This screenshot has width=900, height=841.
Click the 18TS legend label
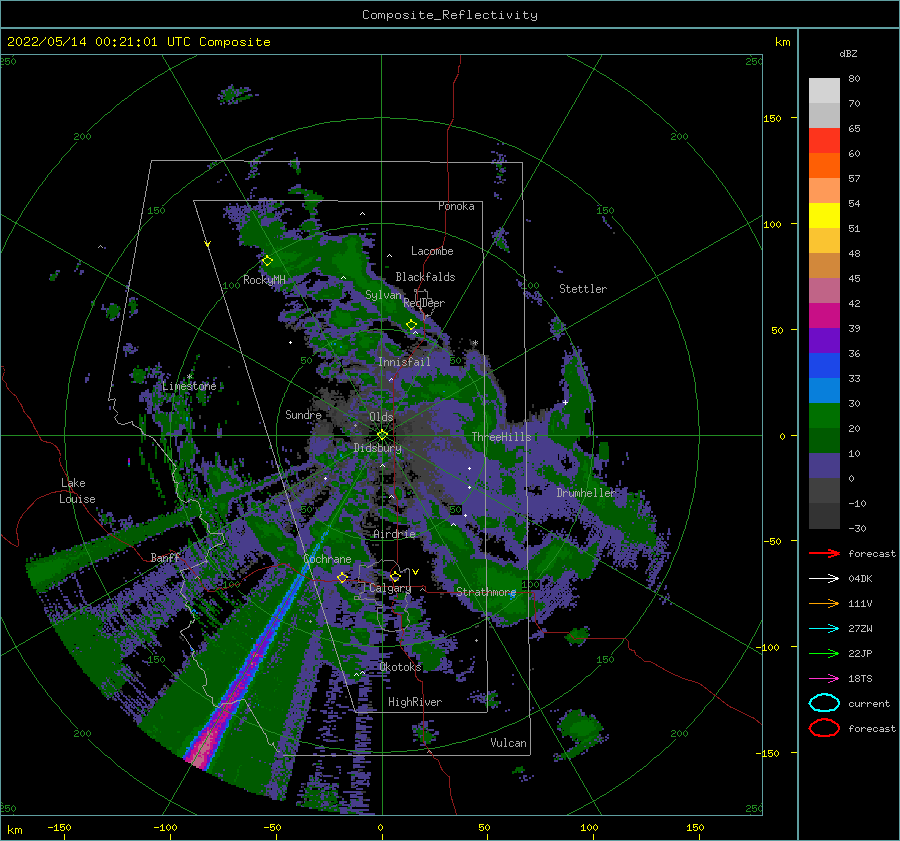pos(860,679)
